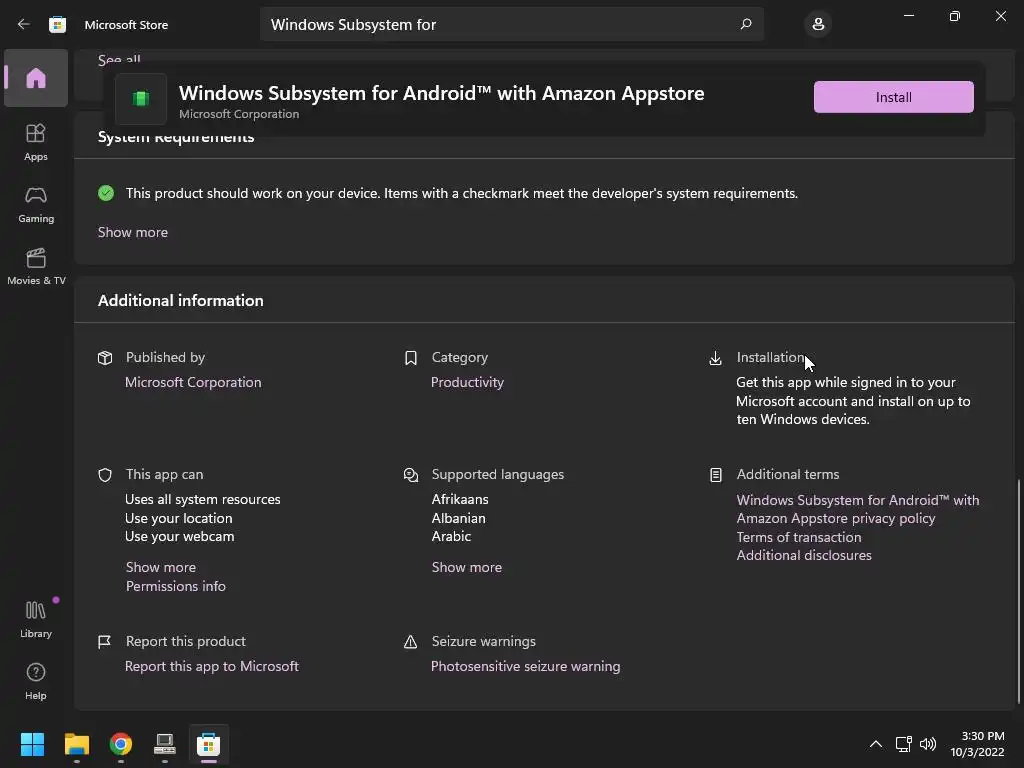Click the "Afrikaans" language entry

tap(460, 500)
